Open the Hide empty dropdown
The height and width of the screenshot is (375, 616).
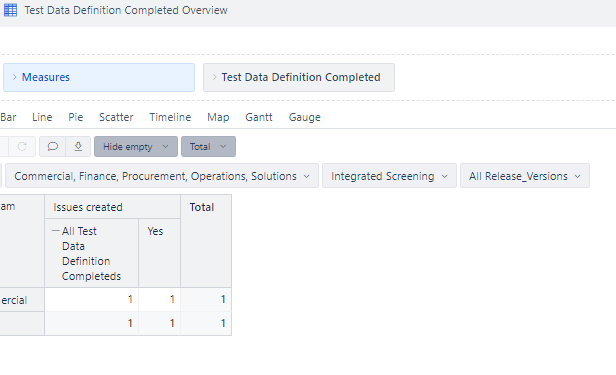tap(136, 146)
